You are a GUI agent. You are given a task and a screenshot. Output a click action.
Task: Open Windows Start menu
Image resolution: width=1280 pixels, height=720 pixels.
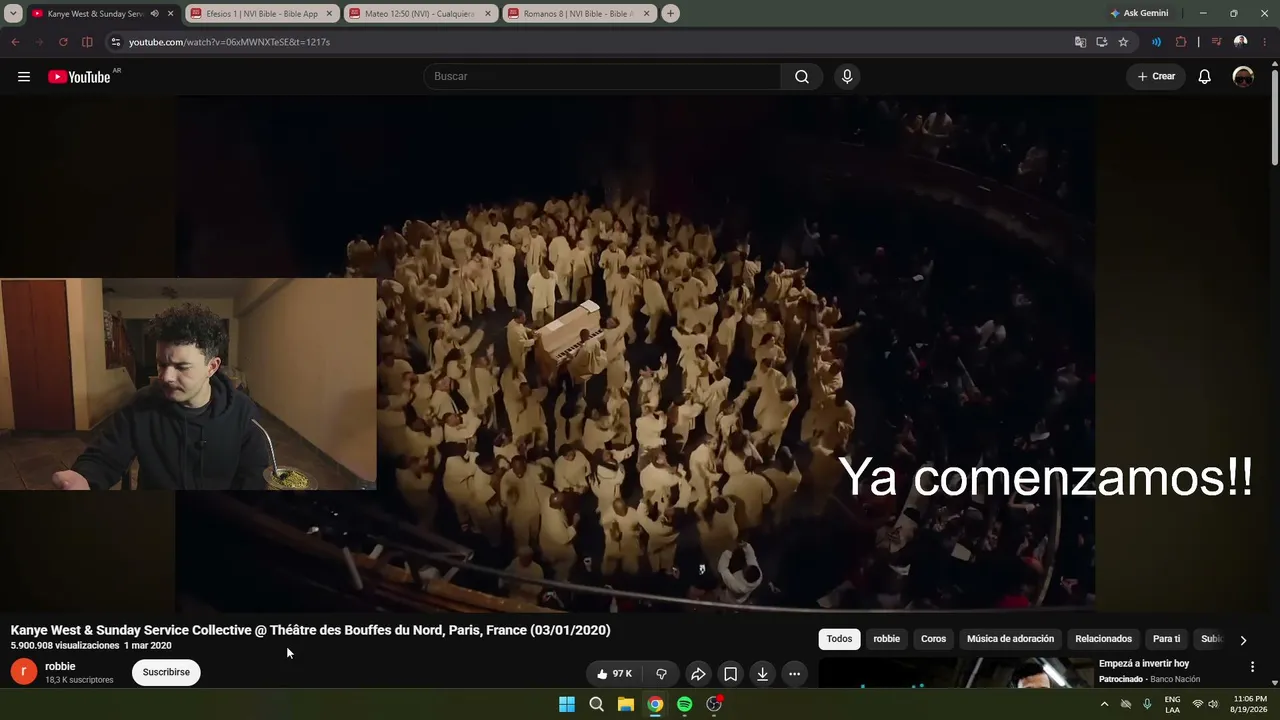567,704
